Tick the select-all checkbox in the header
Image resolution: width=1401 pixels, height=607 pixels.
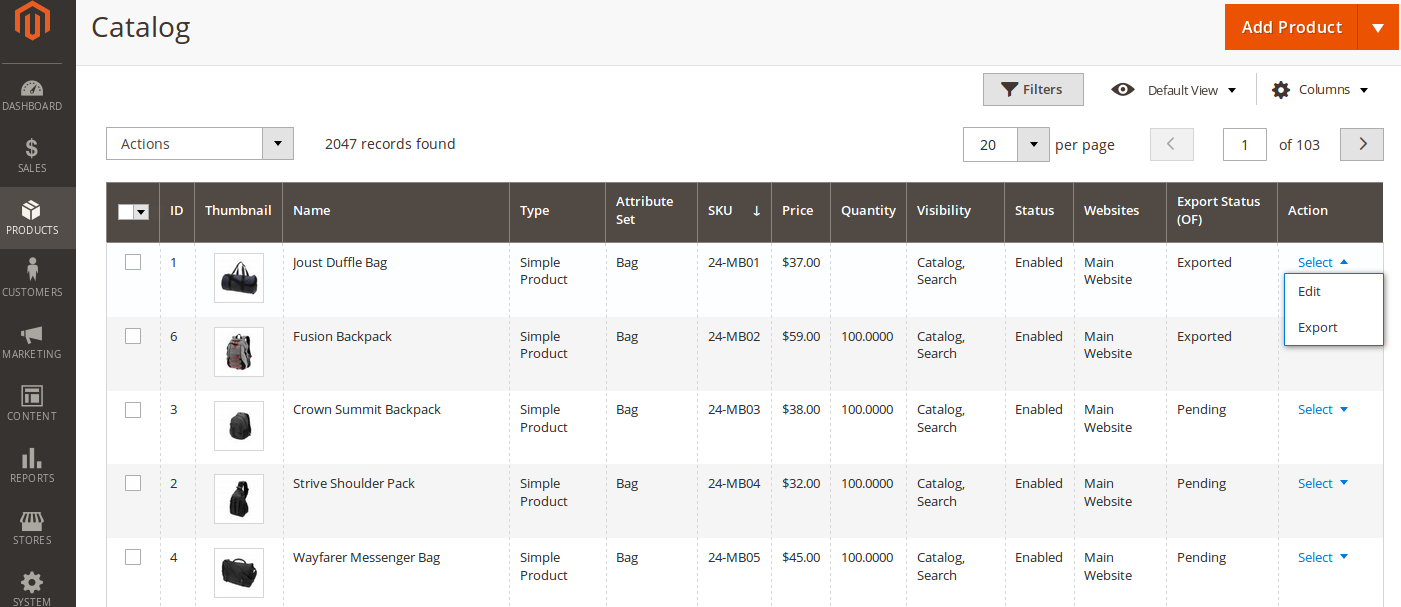(x=127, y=211)
